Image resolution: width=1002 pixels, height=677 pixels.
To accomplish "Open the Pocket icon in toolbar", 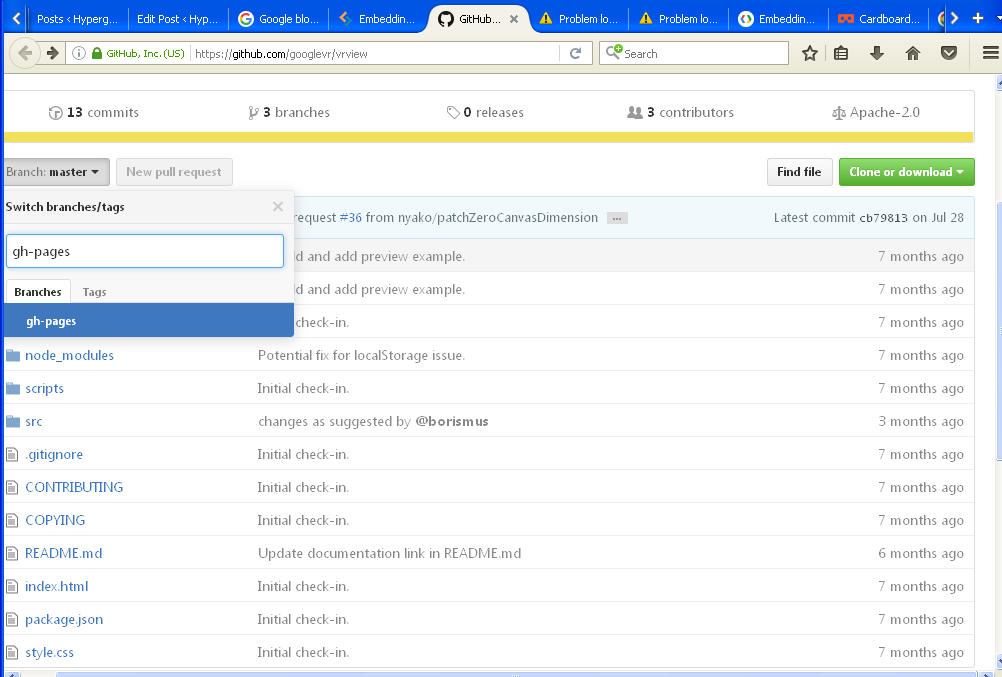I will point(949,54).
